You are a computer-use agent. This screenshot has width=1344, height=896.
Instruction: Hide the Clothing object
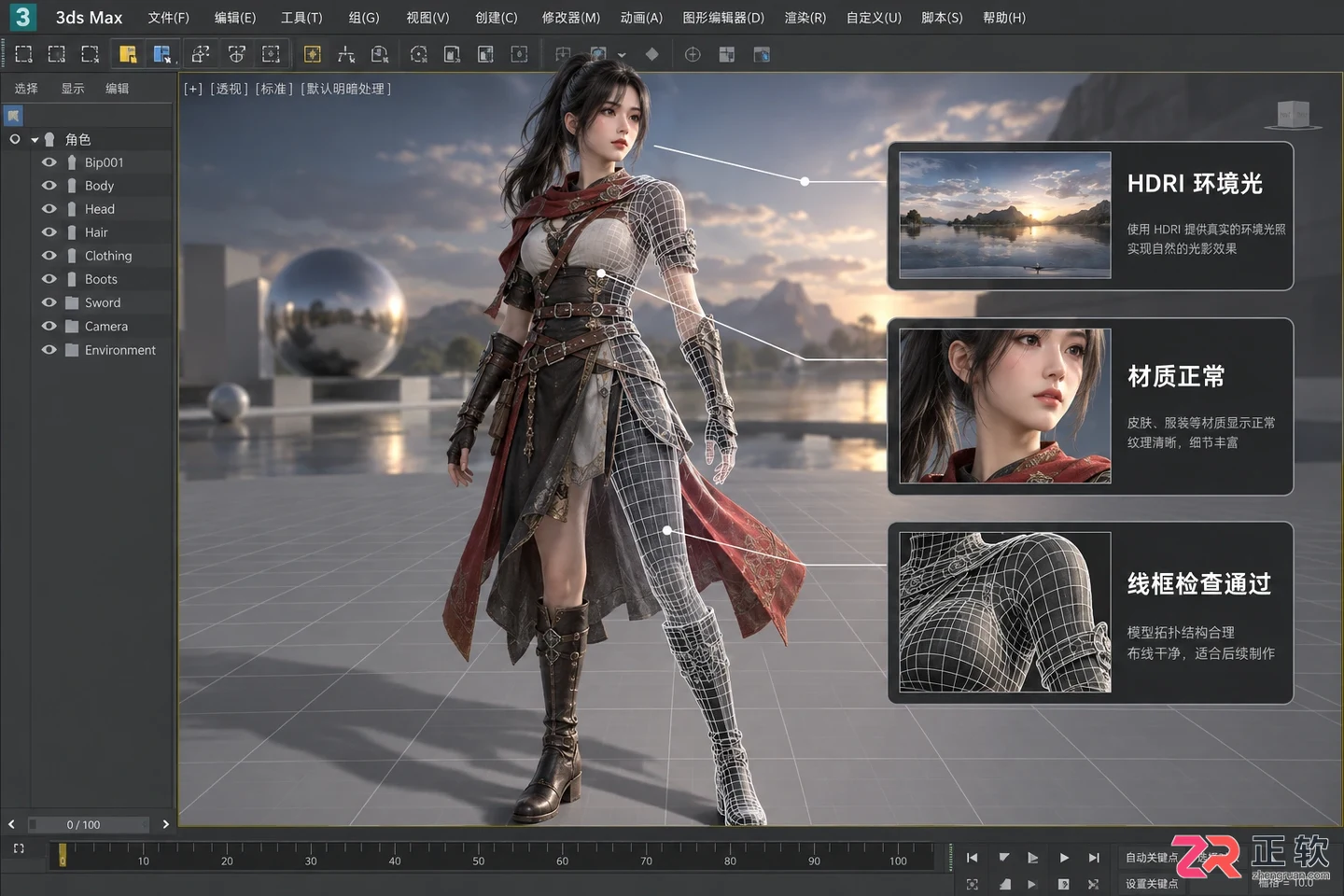[49, 255]
